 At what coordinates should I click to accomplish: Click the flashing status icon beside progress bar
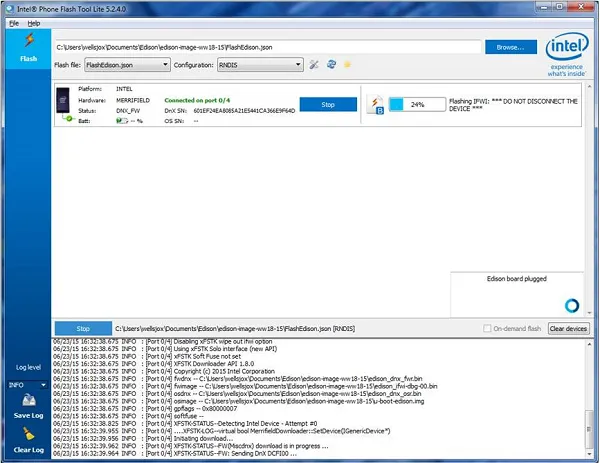[x=375, y=104]
